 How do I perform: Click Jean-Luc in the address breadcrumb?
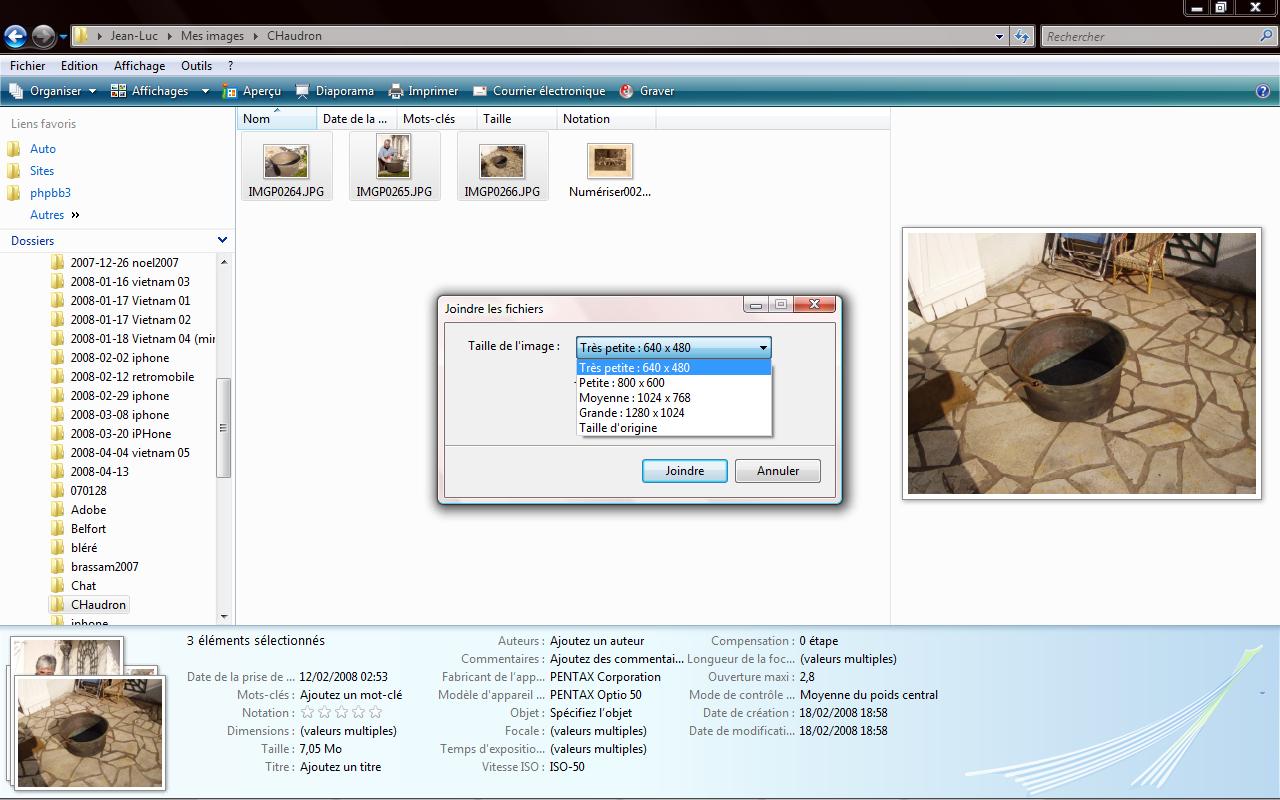pyautogui.click(x=134, y=36)
